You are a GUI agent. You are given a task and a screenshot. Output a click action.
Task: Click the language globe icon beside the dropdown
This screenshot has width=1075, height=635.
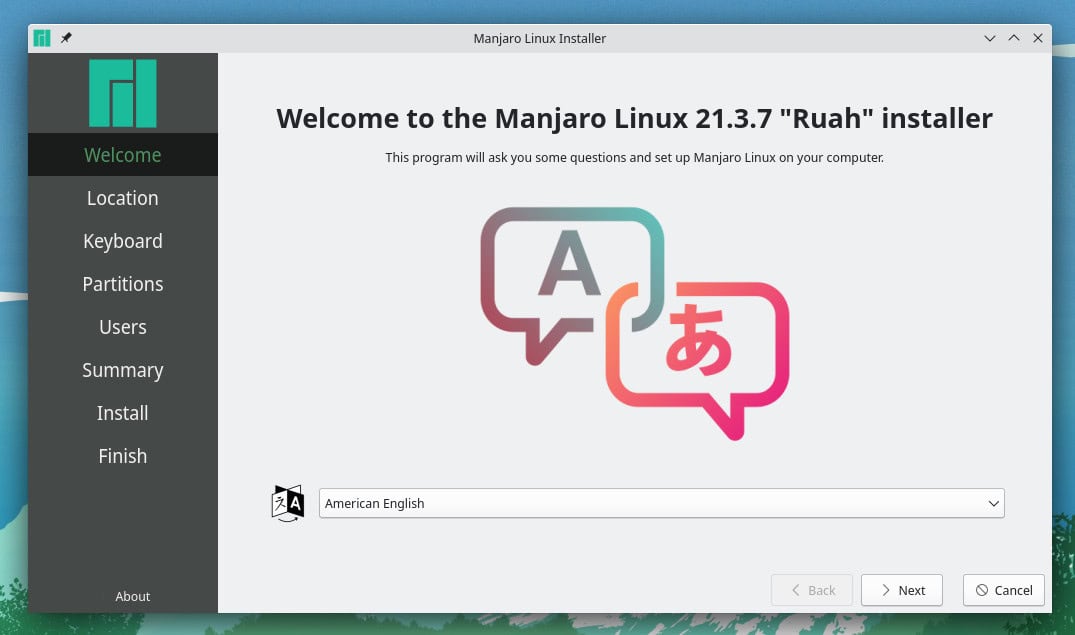coord(287,503)
